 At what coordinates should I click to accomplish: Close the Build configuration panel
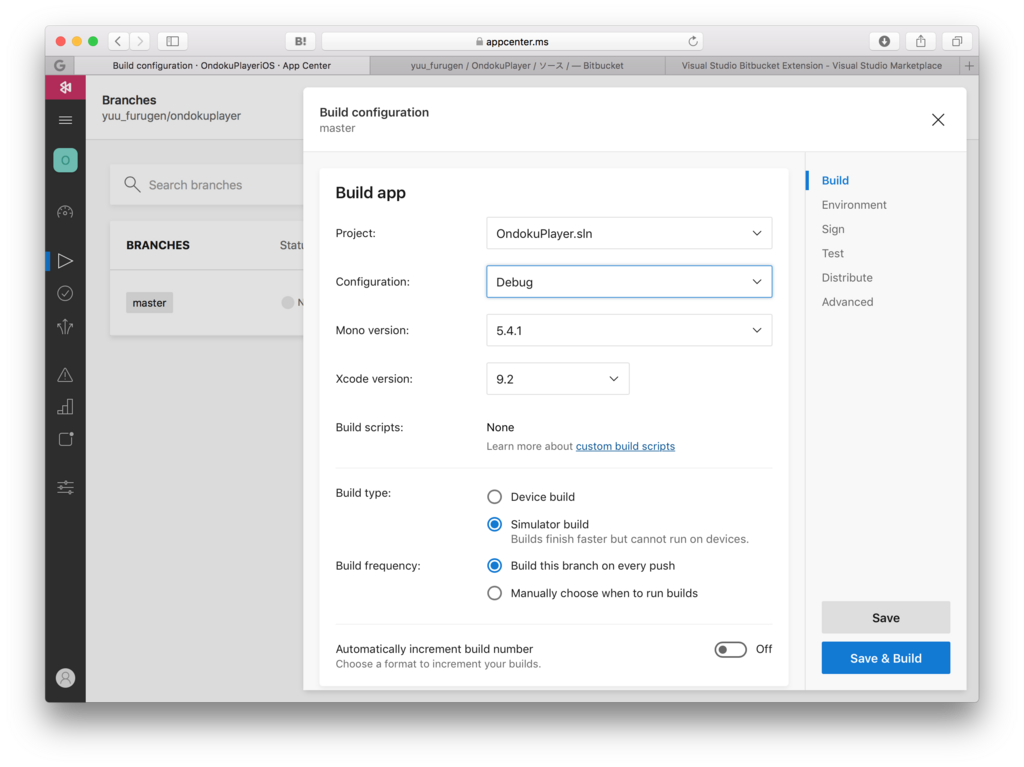938,120
